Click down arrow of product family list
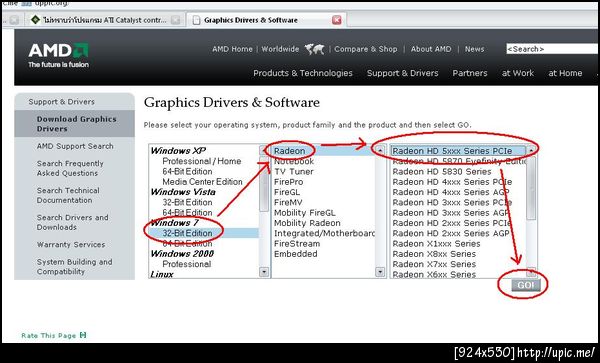The image size is (600, 363). 380,272
